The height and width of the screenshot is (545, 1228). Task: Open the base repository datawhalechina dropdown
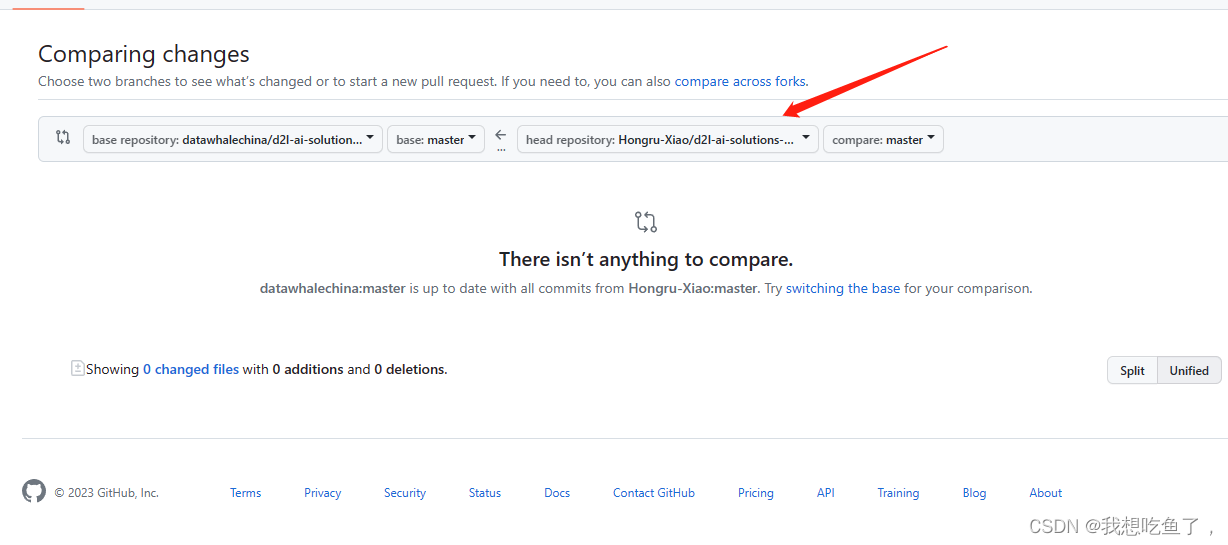pyautogui.click(x=233, y=139)
